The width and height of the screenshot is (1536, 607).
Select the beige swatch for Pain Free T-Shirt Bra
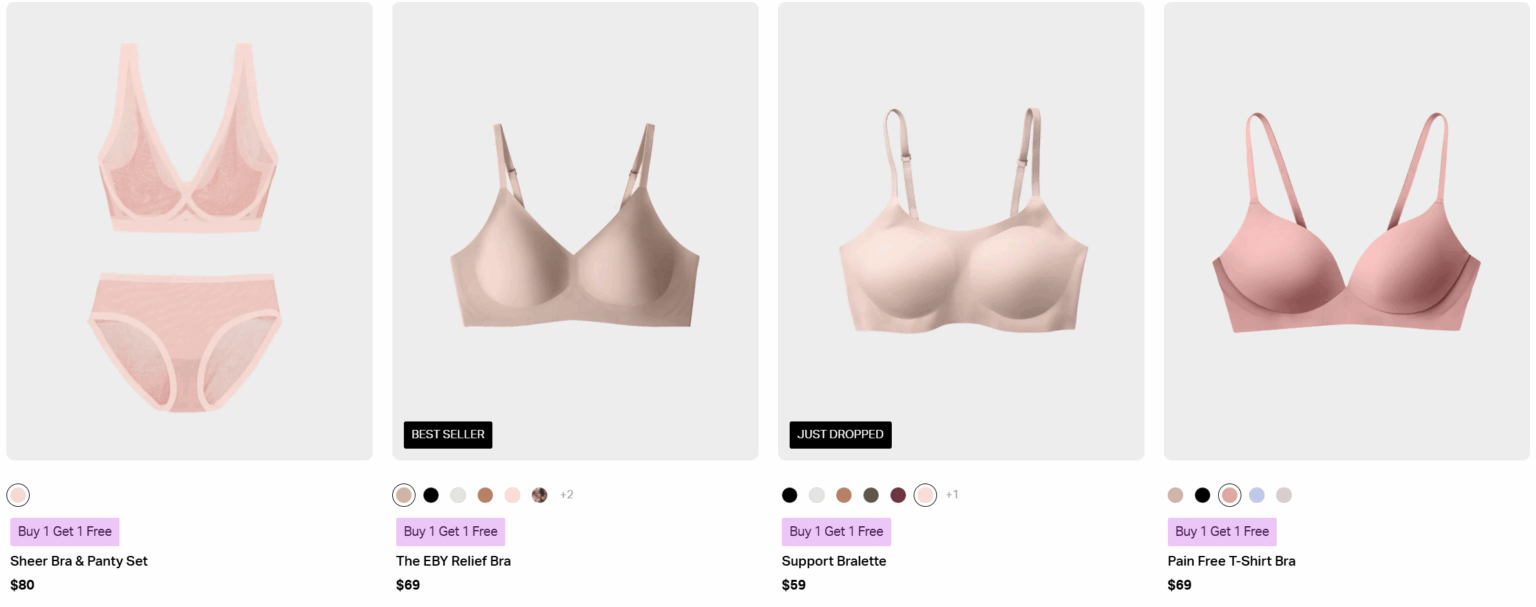(x=1176, y=495)
